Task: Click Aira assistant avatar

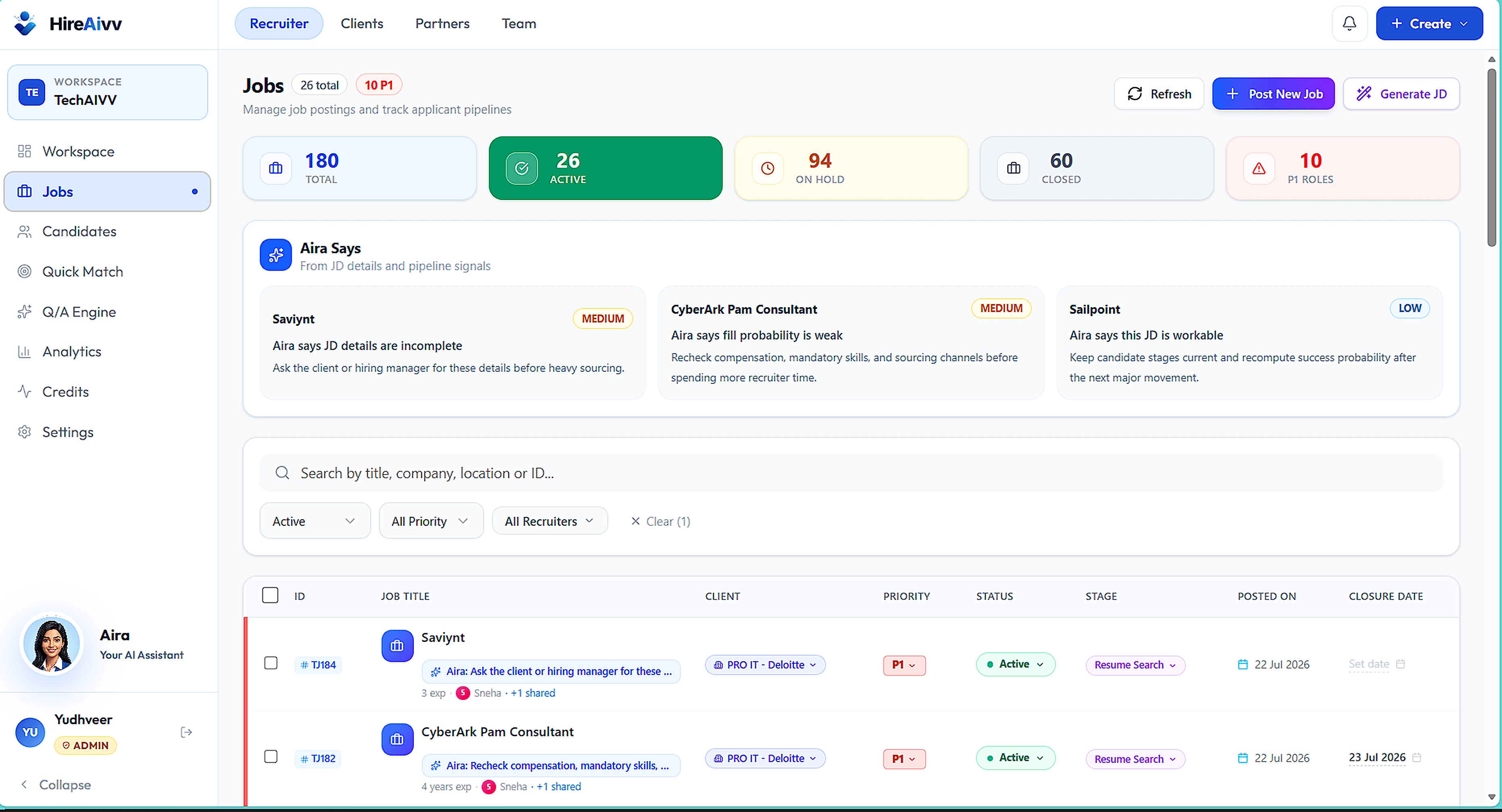Action: (x=52, y=645)
